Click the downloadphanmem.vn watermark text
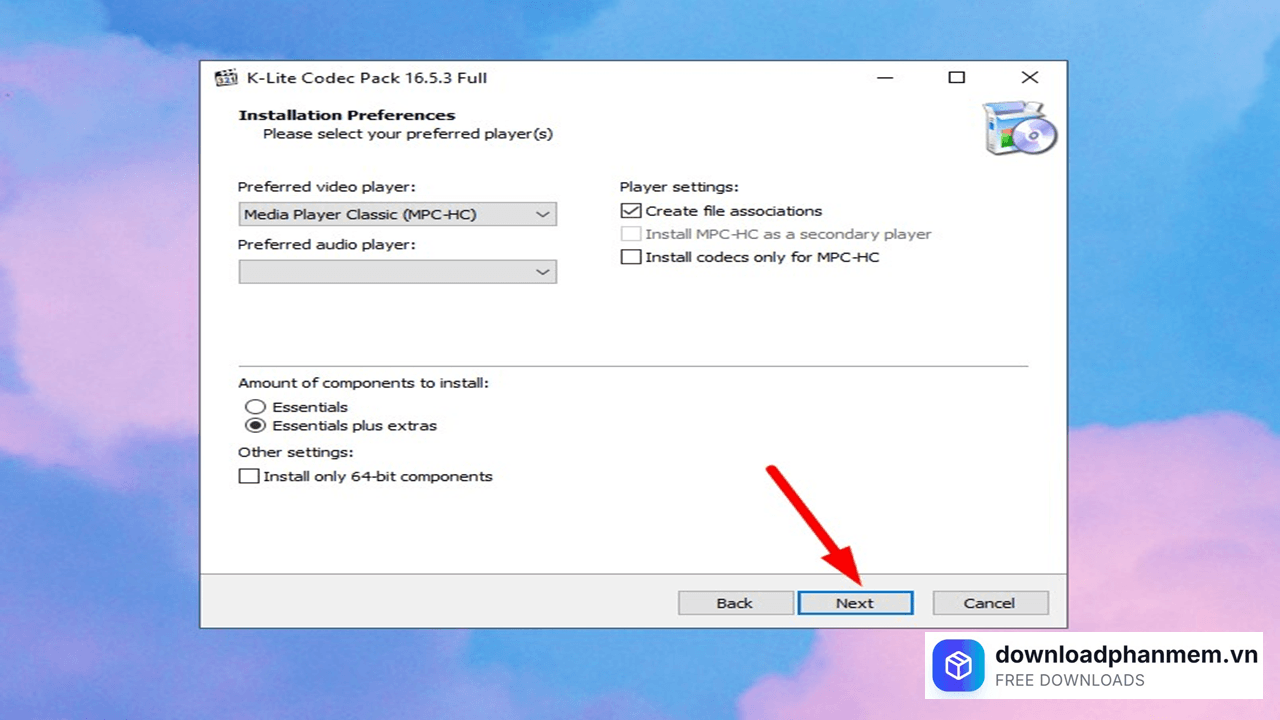This screenshot has height=720, width=1280. point(1125,655)
